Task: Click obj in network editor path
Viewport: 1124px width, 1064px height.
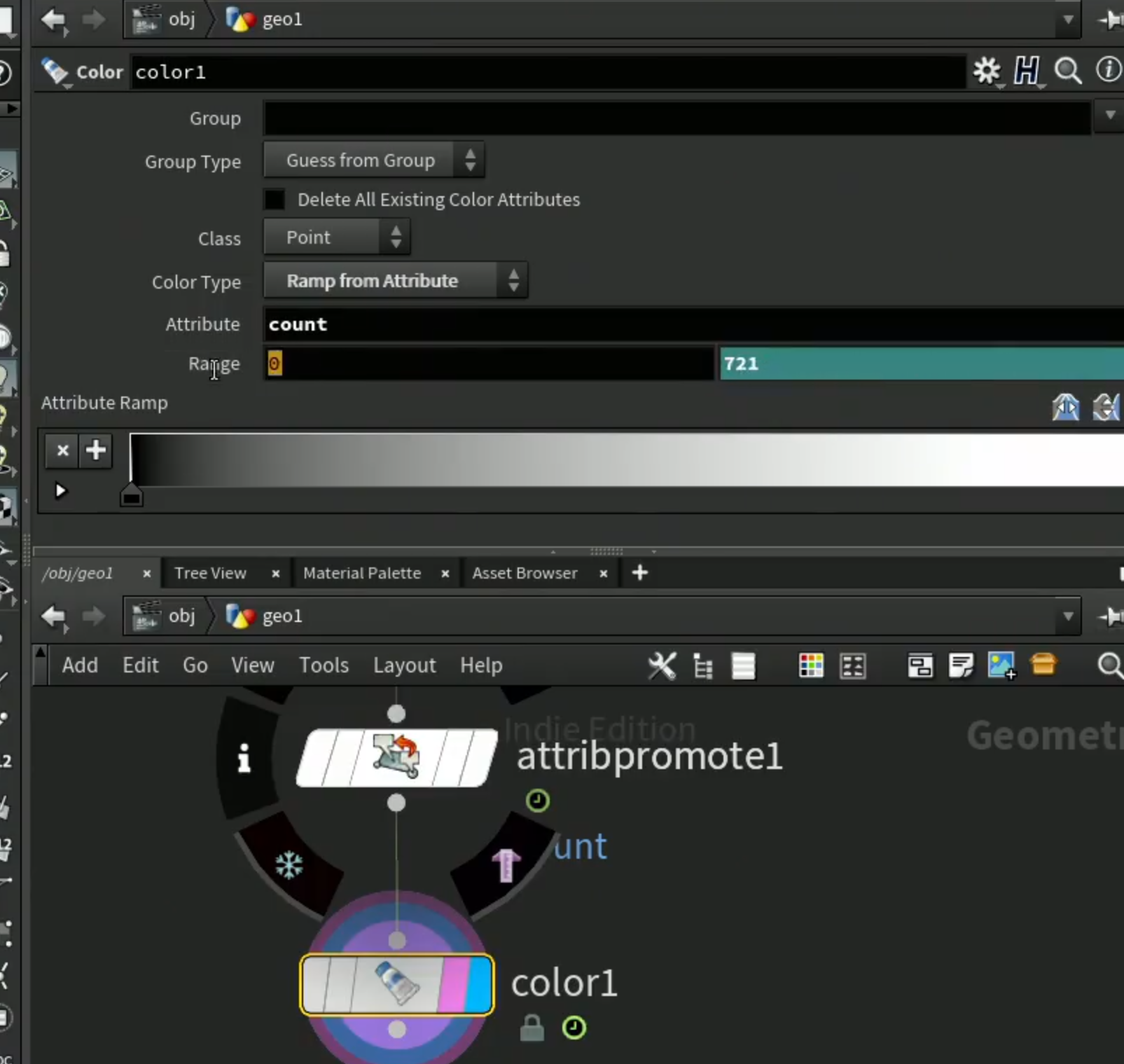Action: 166,616
